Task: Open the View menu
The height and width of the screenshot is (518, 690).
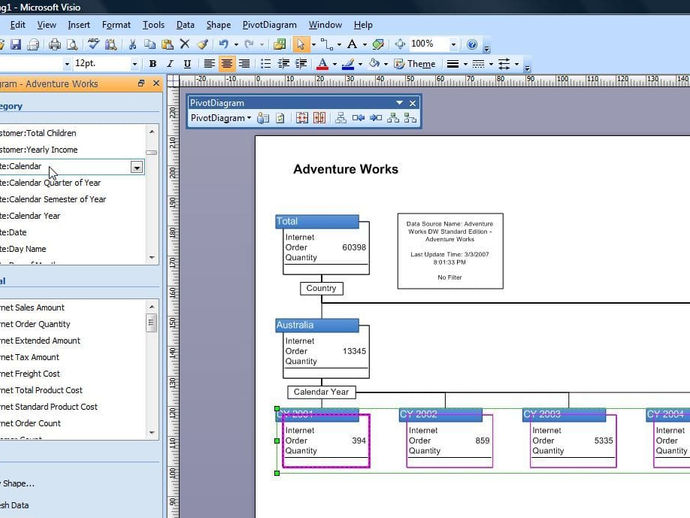Action: 47,25
